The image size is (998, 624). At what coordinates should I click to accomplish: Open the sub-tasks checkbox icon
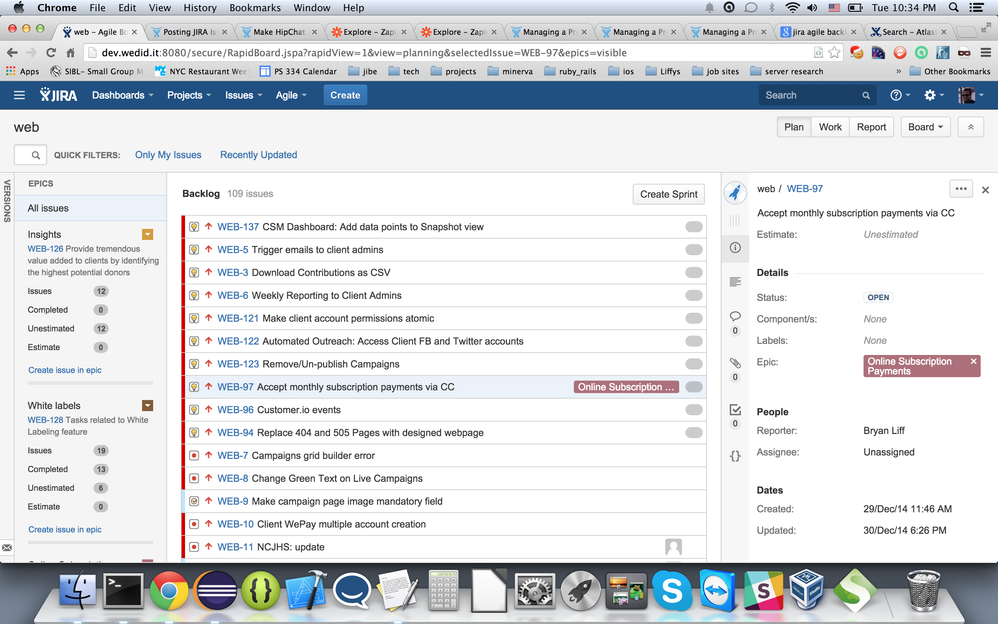(x=735, y=409)
